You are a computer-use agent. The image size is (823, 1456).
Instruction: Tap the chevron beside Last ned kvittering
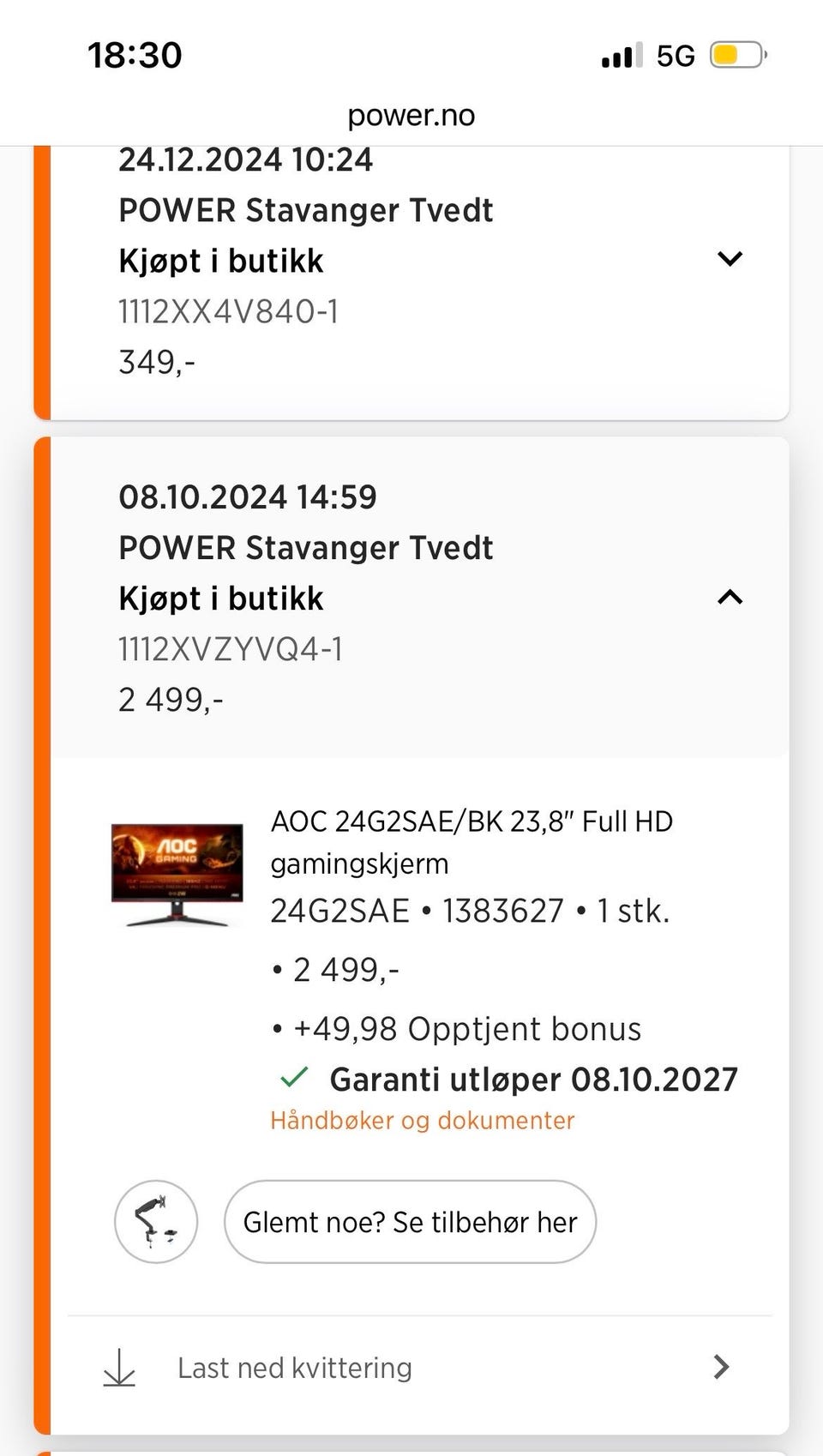point(721,1367)
